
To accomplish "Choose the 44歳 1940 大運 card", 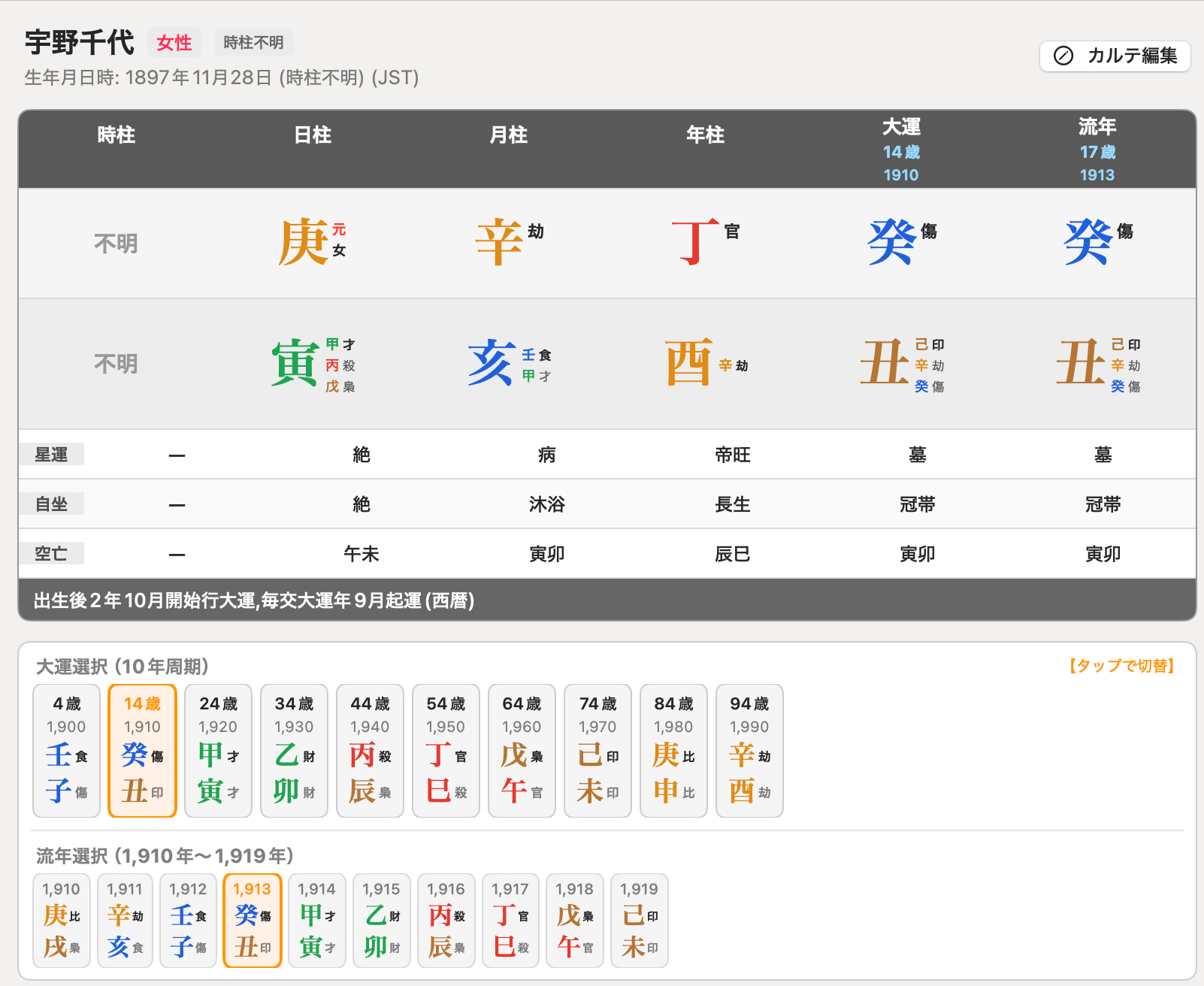I will pos(370,750).
